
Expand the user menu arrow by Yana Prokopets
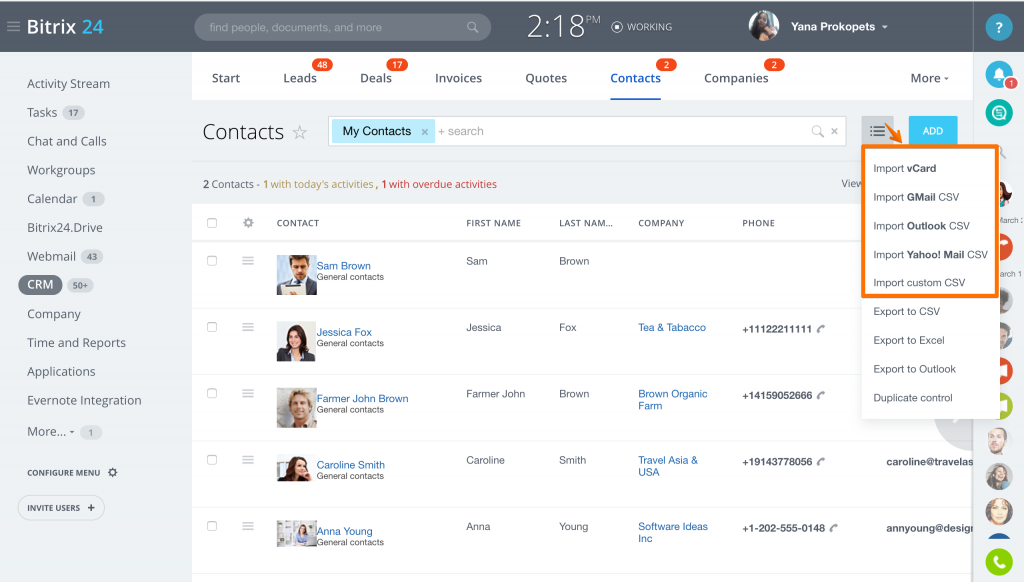point(885,27)
